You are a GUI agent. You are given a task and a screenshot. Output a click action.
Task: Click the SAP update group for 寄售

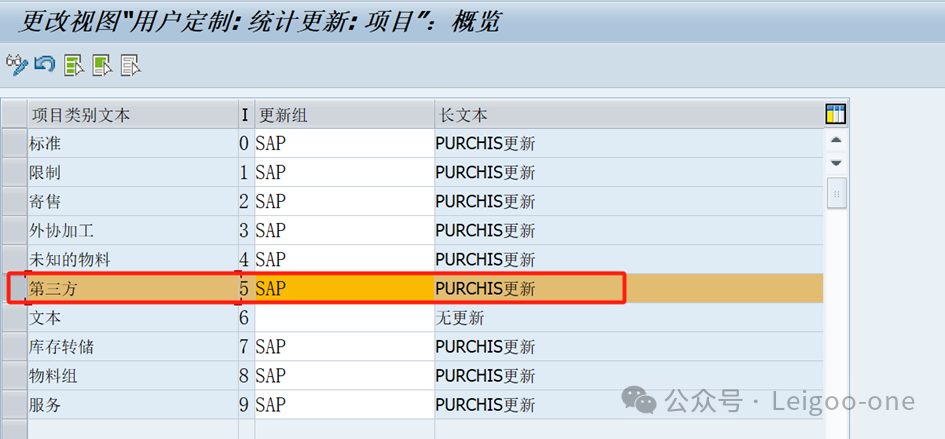[343, 201]
